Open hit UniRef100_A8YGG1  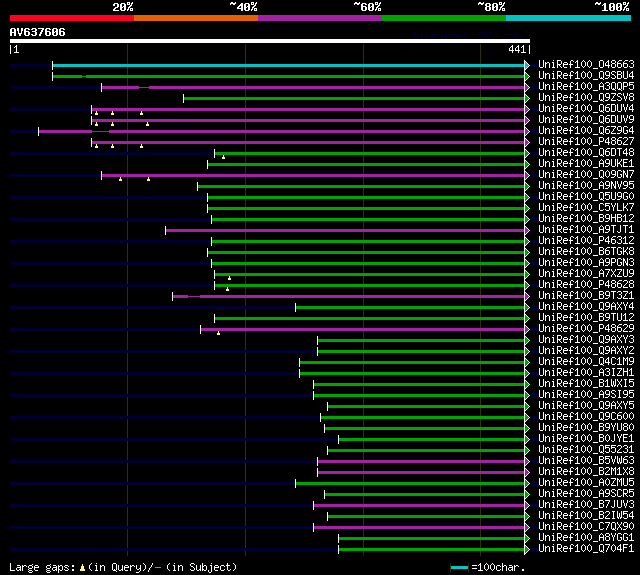[586, 538]
